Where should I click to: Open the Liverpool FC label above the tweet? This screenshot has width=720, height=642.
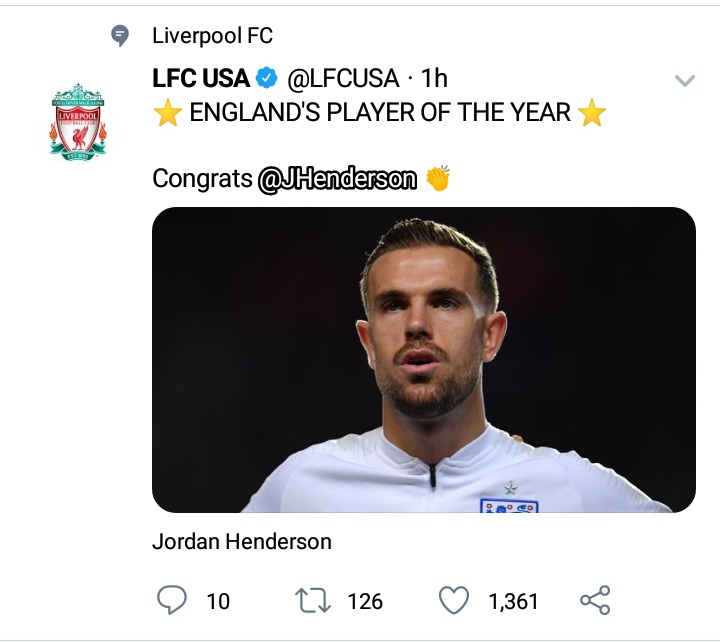(212, 37)
